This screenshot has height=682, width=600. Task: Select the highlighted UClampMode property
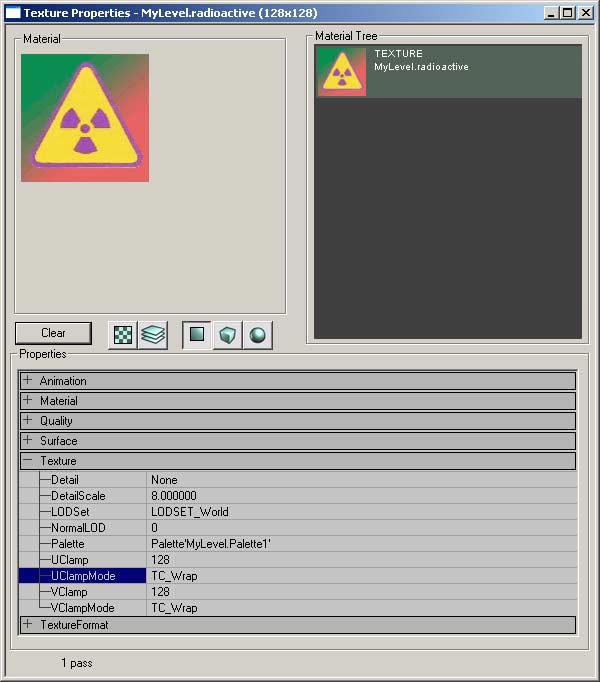[83, 576]
